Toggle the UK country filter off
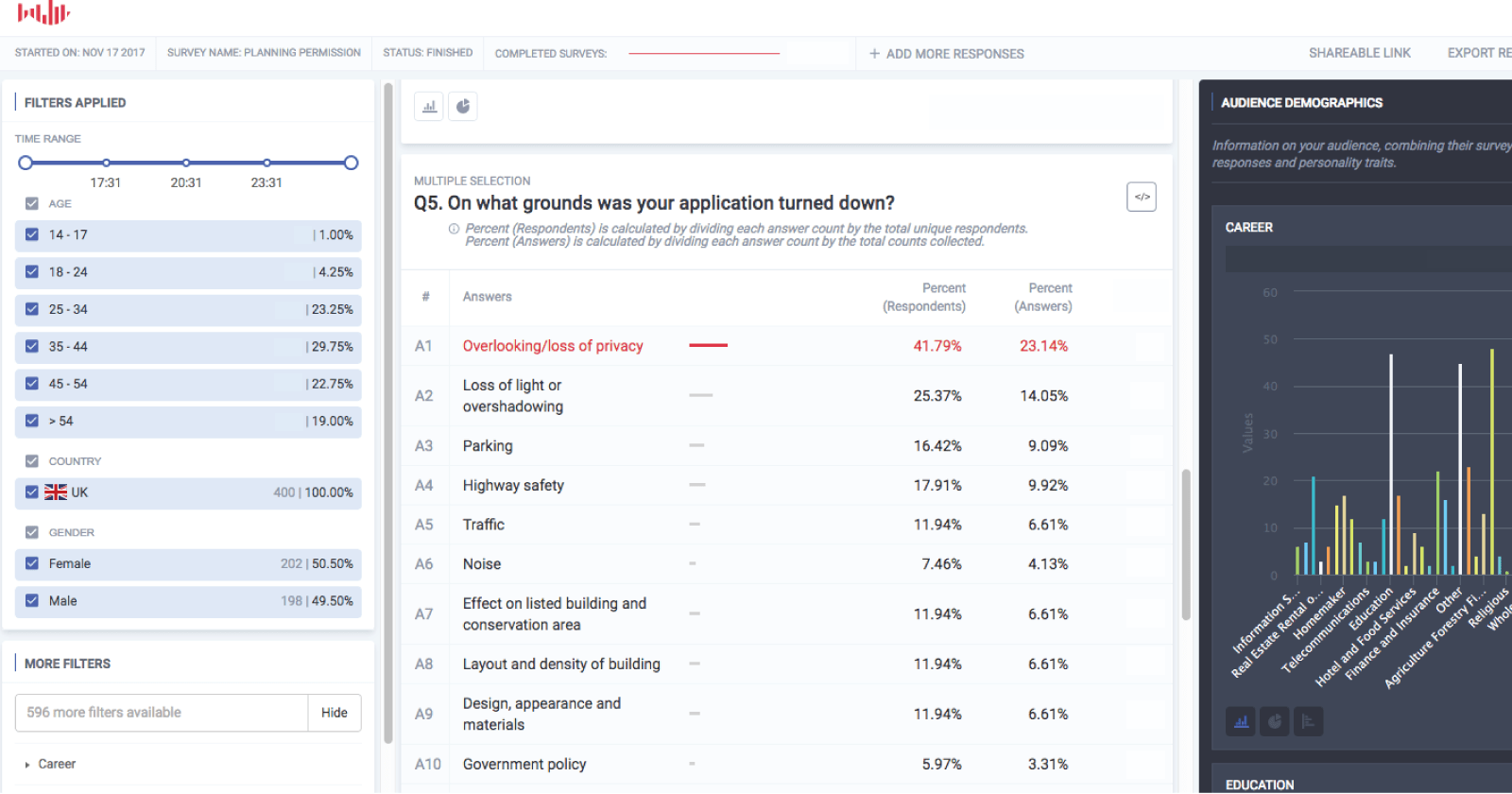The height and width of the screenshot is (794, 1512). point(31,492)
